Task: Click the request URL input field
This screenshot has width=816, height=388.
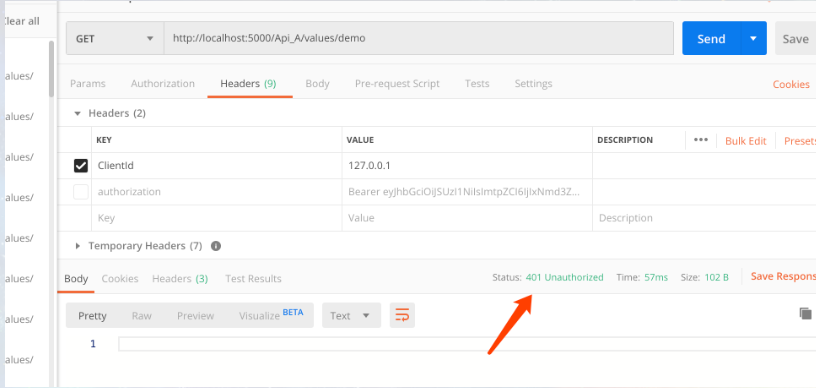Action: 419,38
